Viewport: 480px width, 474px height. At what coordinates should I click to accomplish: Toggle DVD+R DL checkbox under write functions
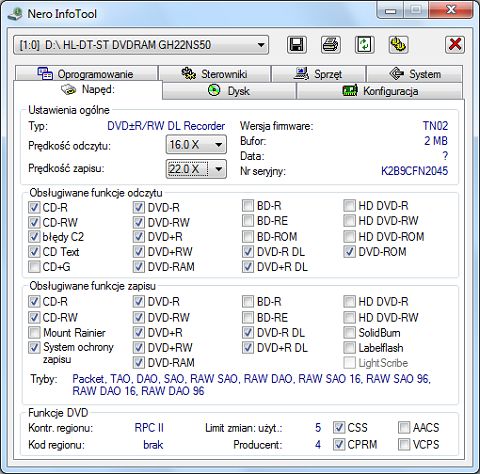point(248,348)
